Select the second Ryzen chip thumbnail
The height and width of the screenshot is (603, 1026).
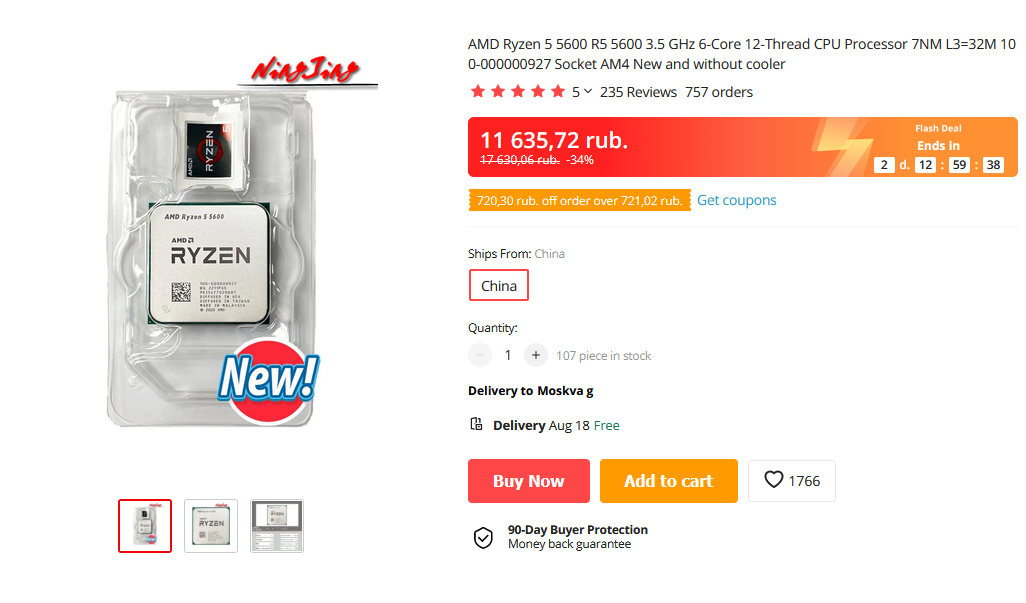coord(211,526)
